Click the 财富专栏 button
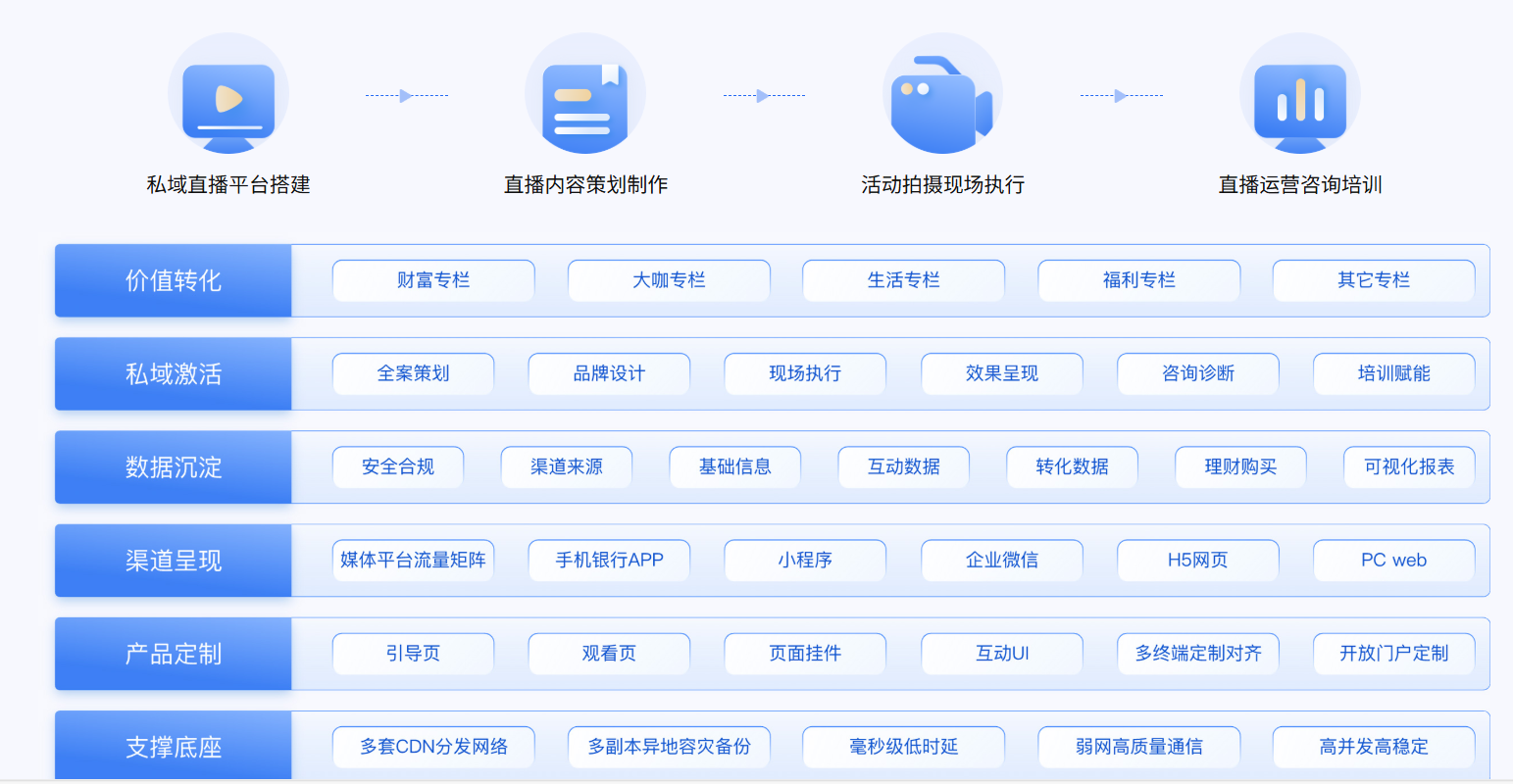The width and height of the screenshot is (1513, 784). pyautogui.click(x=433, y=281)
